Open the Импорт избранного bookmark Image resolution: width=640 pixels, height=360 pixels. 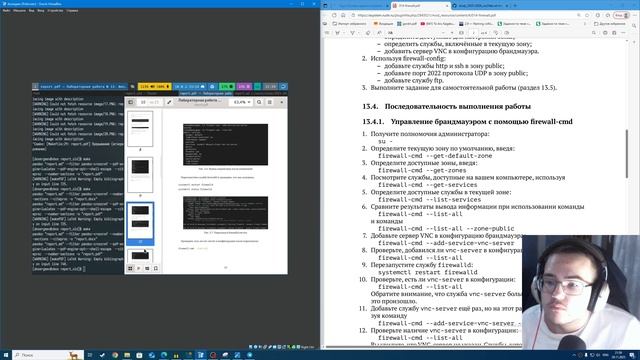pos(349,24)
